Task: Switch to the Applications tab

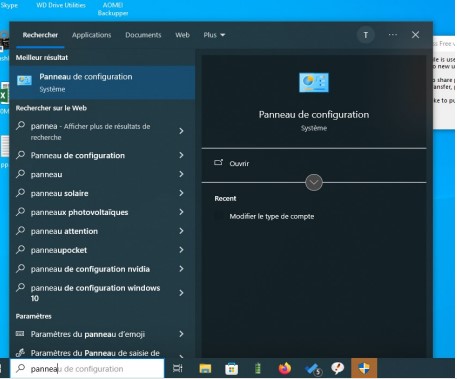Action: click(x=91, y=35)
